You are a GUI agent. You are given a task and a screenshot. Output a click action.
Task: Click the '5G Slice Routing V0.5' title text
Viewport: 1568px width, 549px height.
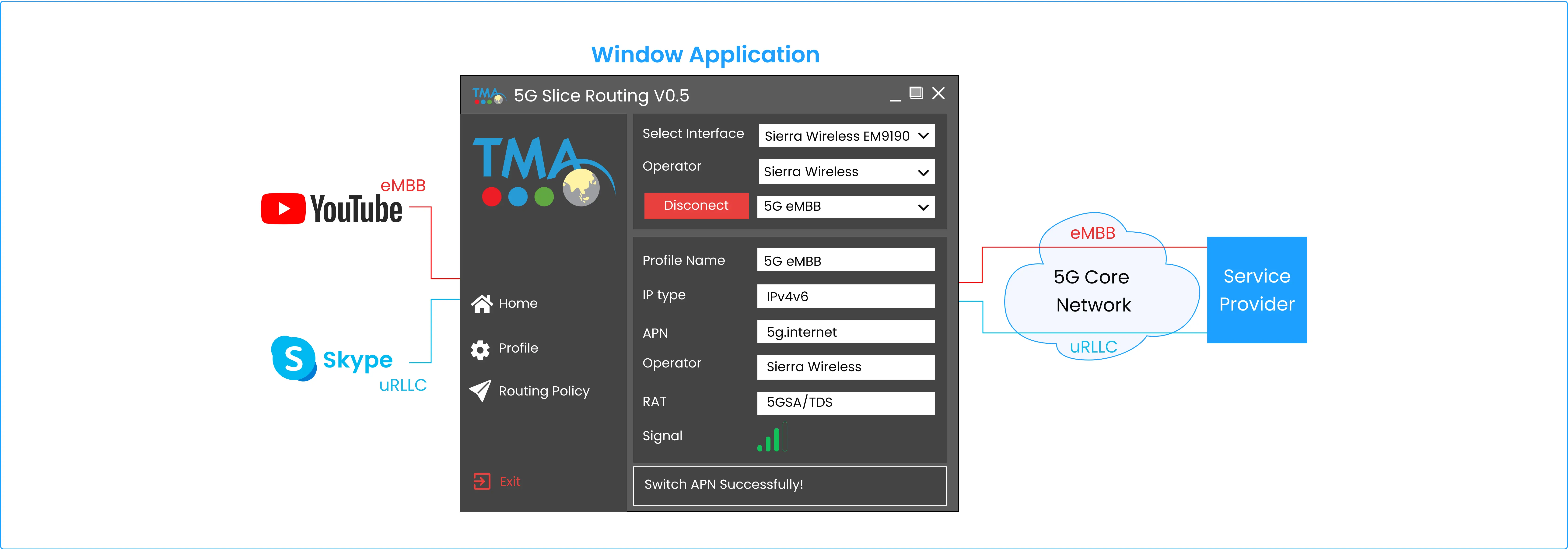[x=601, y=96]
